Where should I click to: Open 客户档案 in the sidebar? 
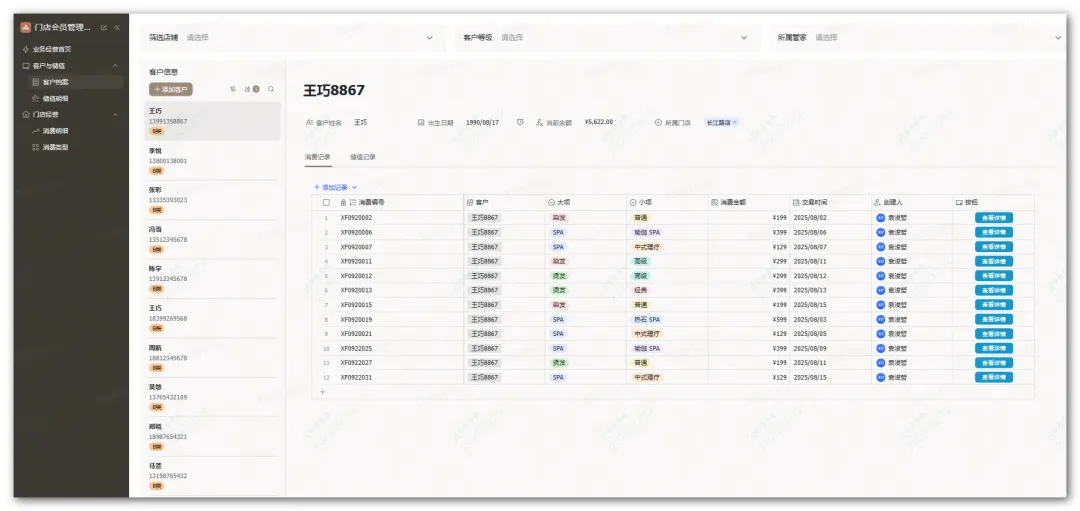click(76, 82)
